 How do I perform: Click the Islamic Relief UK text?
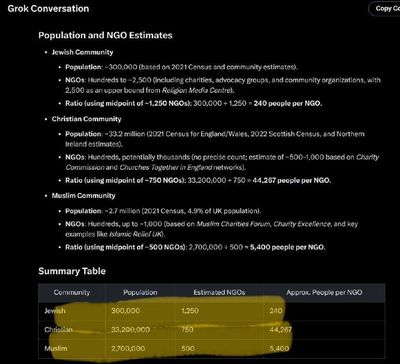point(135,234)
